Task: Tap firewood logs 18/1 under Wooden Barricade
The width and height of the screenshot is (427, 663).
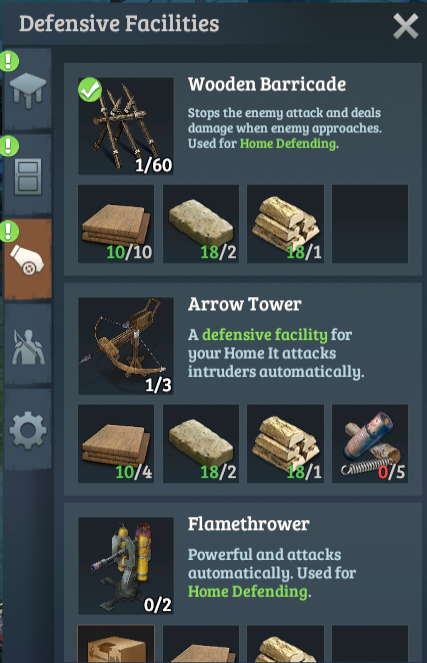Action: [x=285, y=224]
